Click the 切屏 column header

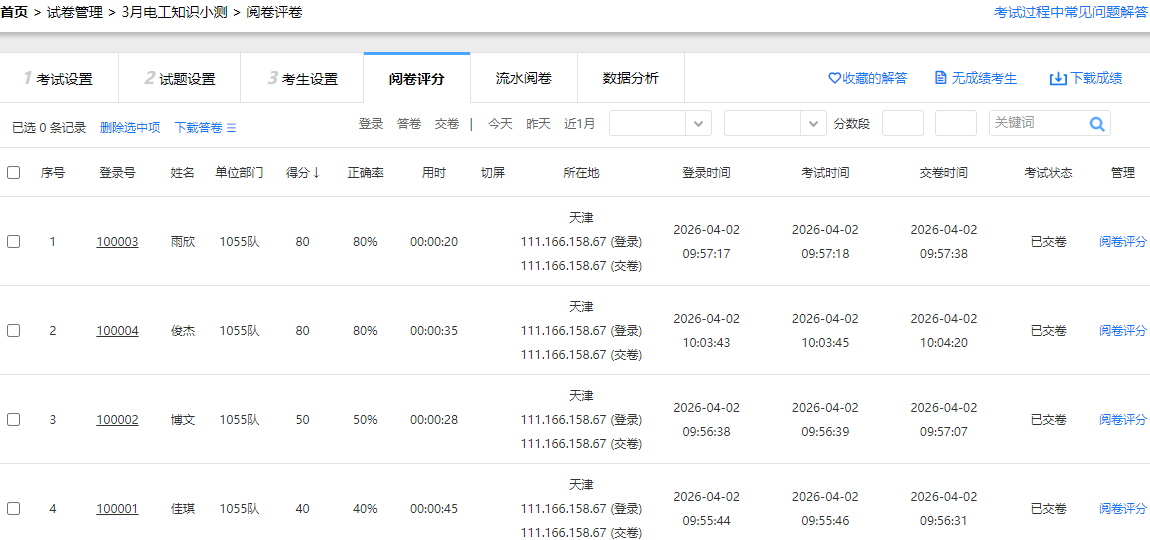(x=493, y=173)
